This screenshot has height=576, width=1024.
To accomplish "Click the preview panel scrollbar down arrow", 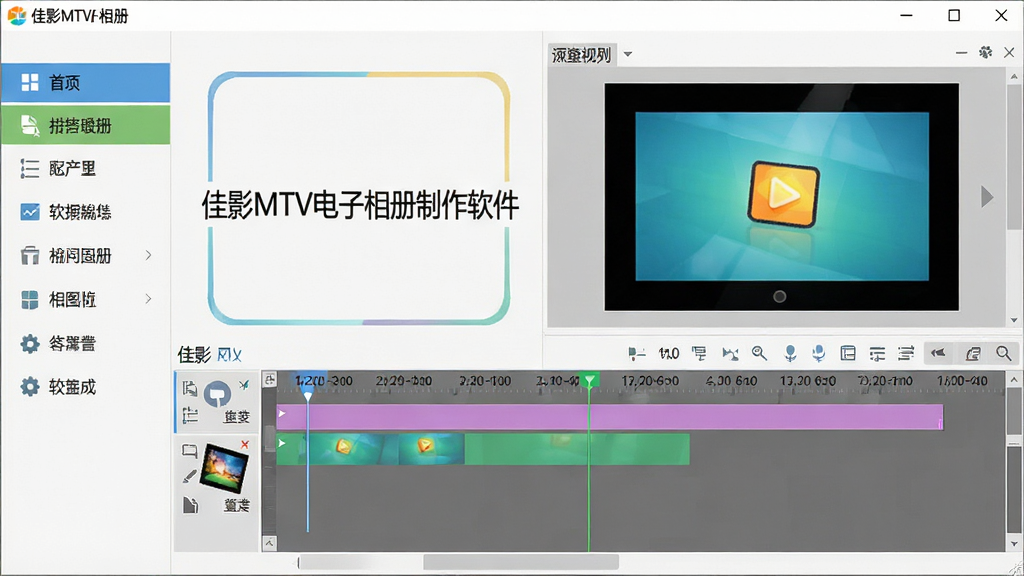I will [1014, 320].
